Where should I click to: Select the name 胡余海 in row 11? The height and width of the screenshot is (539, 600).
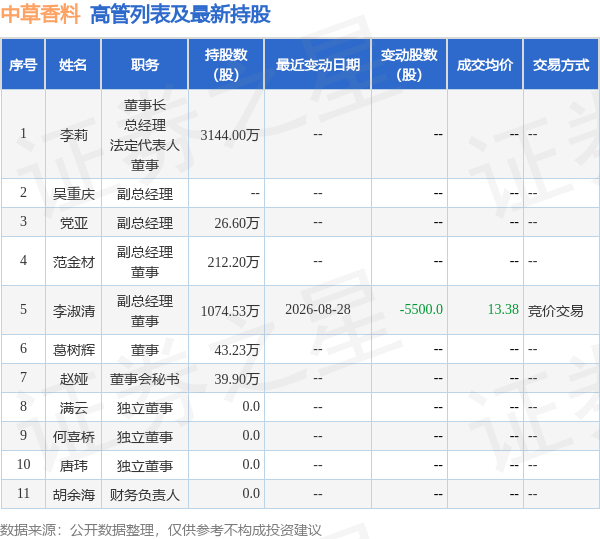(x=73, y=495)
